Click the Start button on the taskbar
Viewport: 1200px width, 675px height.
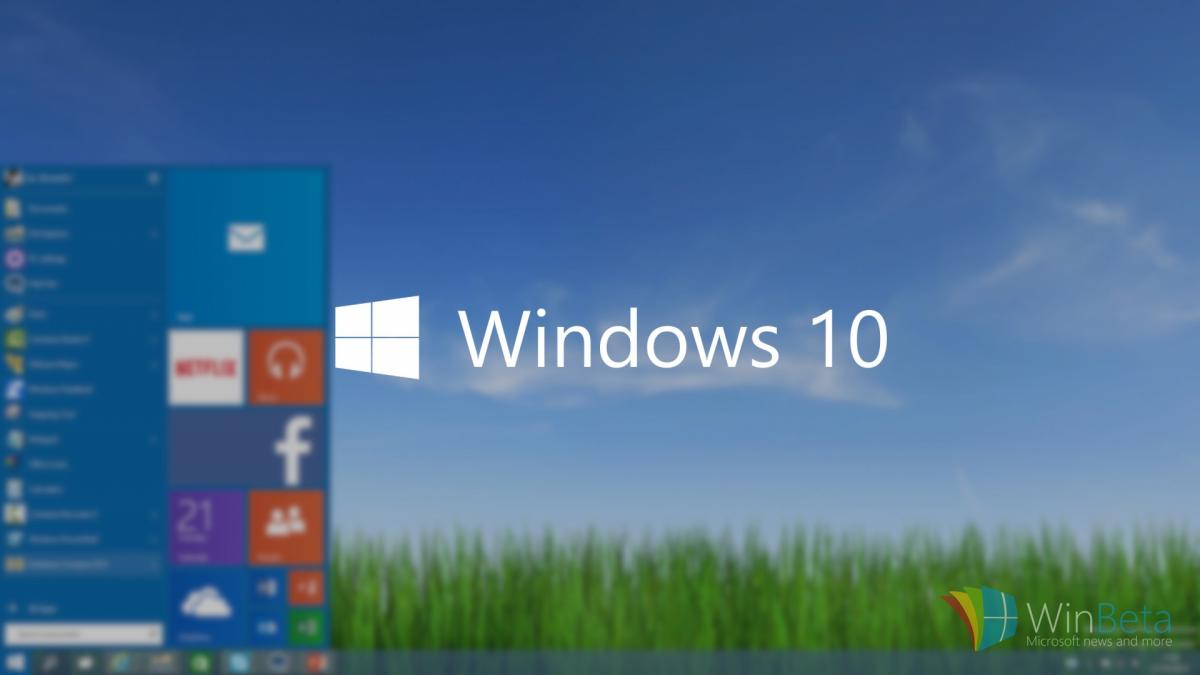click(15, 663)
